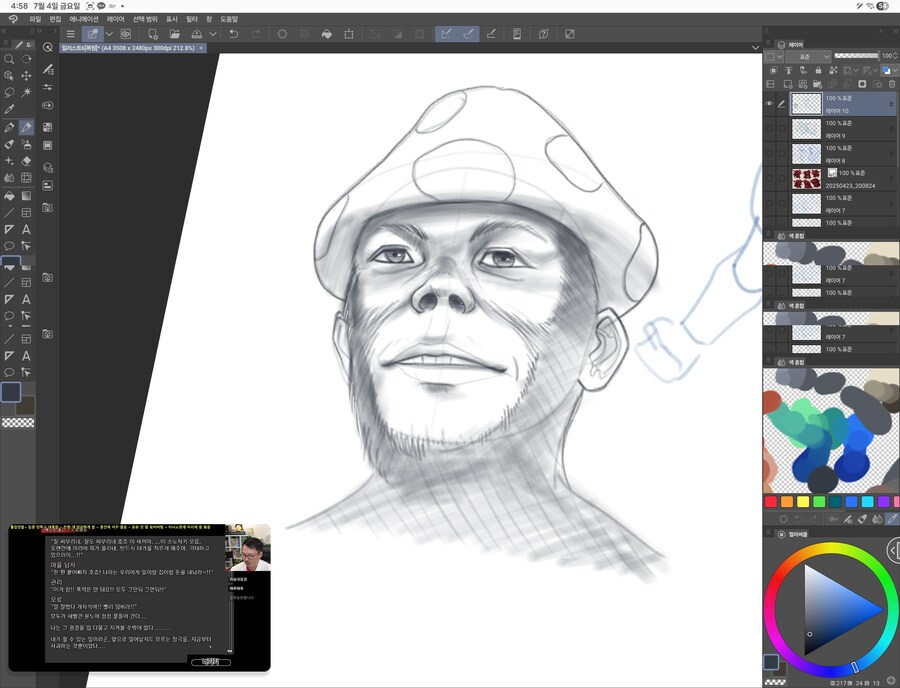Select the layer 9 thumbnail
Screen dimensions: 900x688
click(806, 129)
